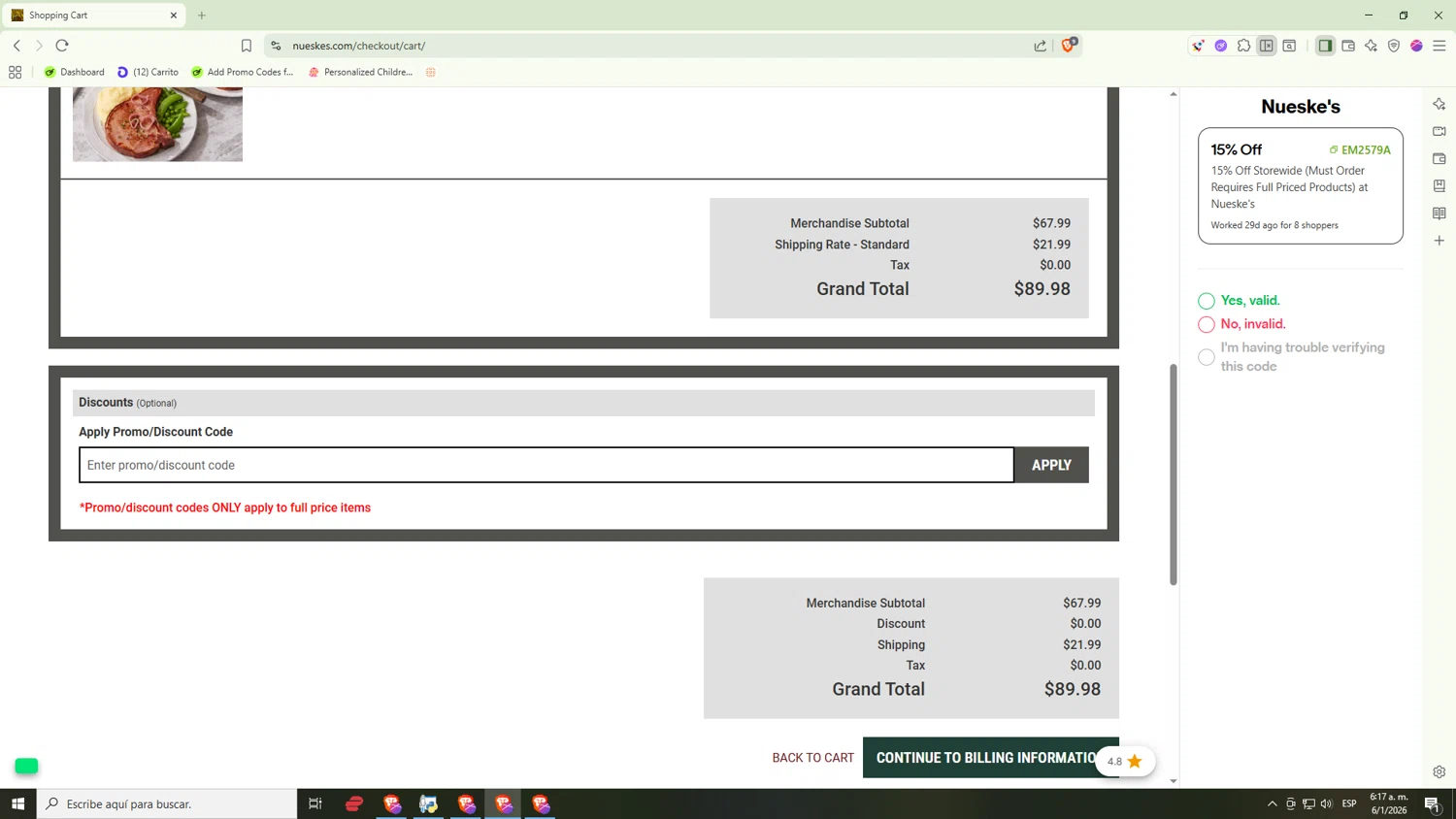
Task: Open the bookmarks icon in sidebar
Action: [1439, 185]
